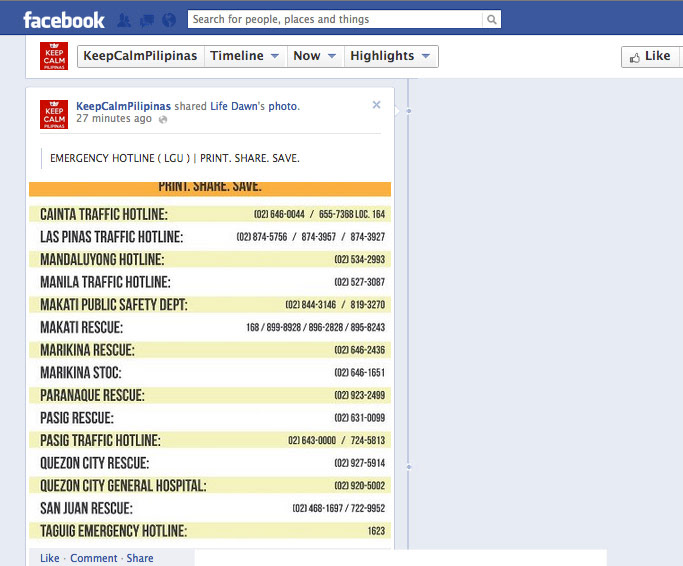Open the notifications globe icon

(x=169, y=20)
